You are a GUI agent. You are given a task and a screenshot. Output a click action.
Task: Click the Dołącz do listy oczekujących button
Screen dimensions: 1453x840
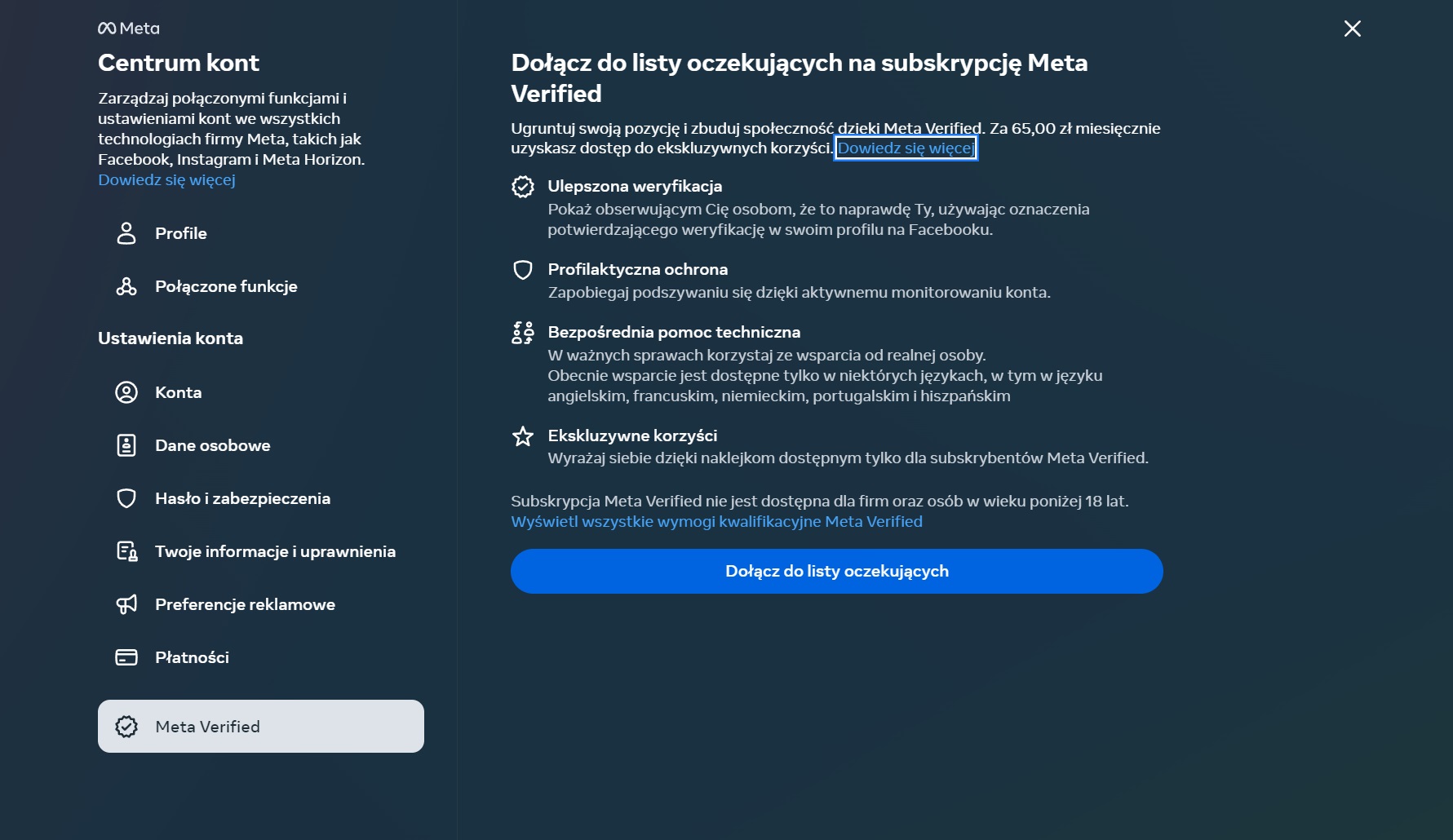(x=837, y=571)
